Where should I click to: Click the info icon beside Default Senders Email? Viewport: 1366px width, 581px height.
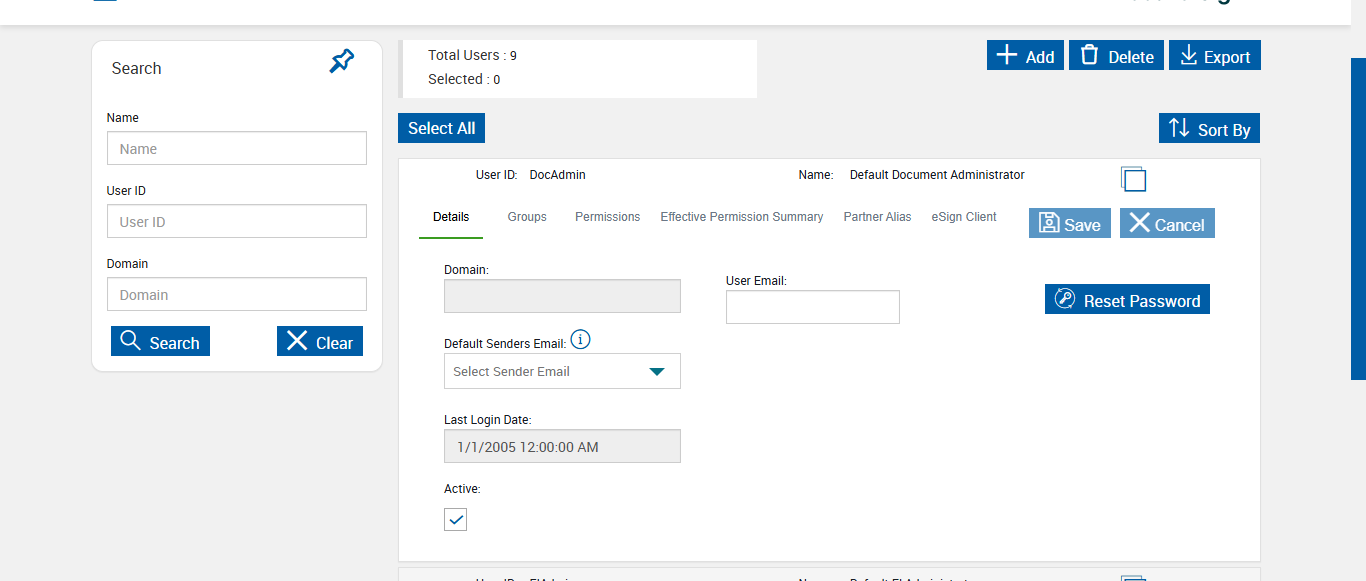pos(580,340)
